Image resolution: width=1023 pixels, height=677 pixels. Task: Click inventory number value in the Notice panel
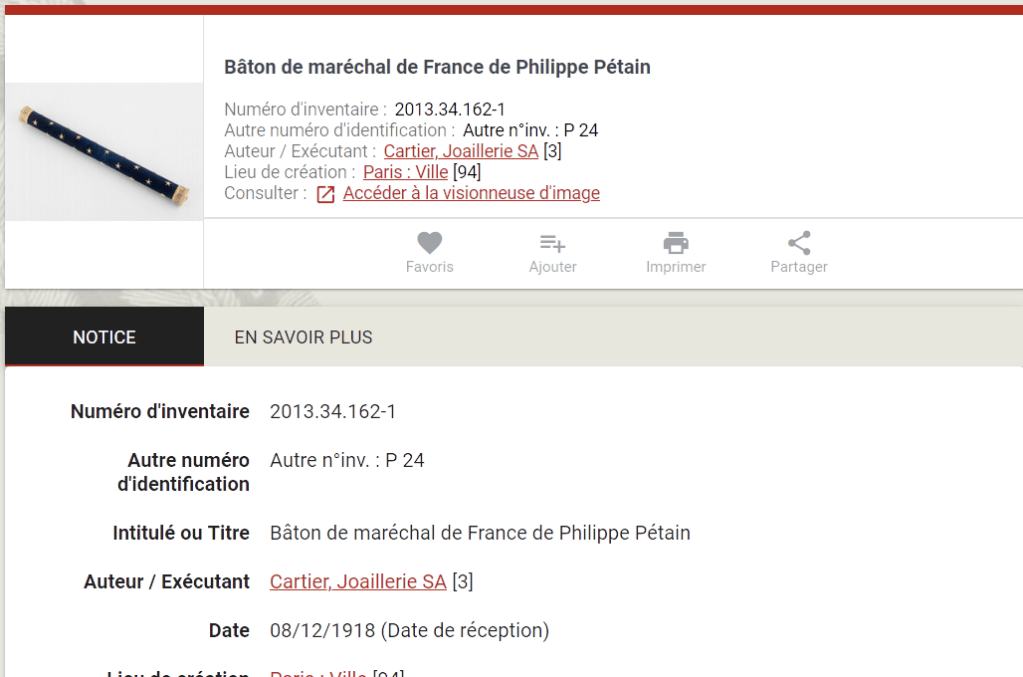pos(333,411)
